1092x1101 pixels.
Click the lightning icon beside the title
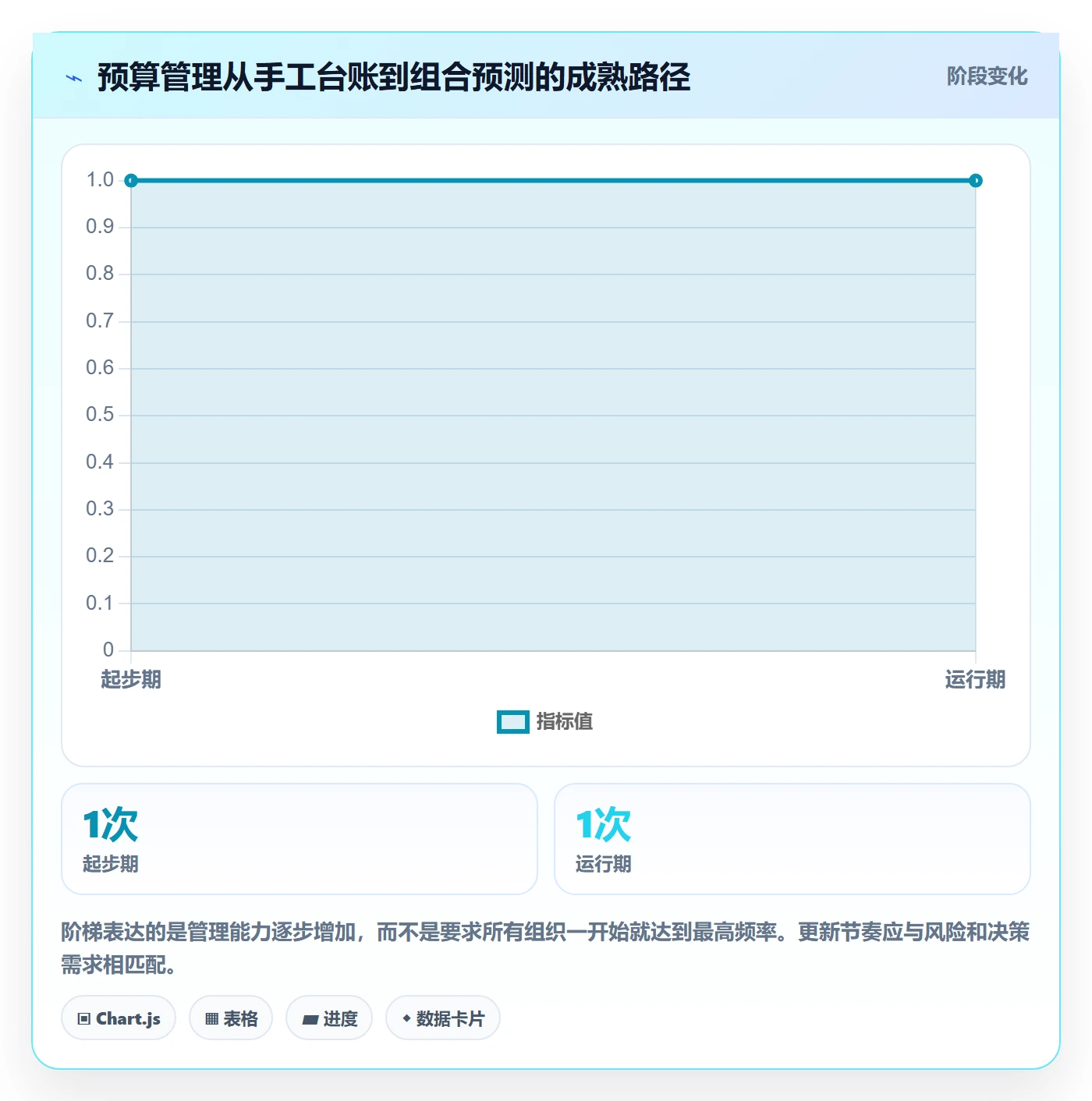tap(74, 78)
